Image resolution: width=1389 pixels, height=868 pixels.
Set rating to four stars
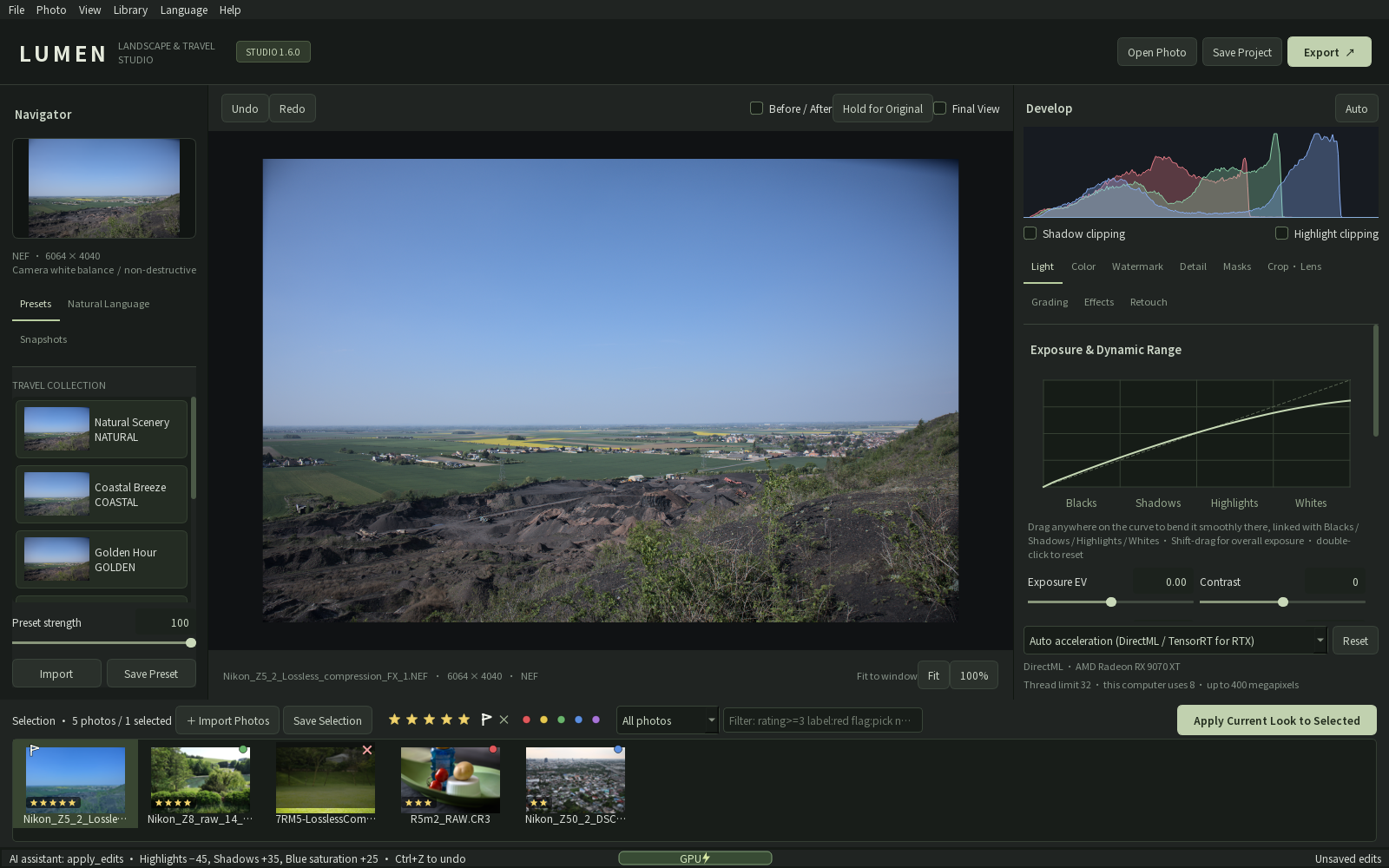click(446, 720)
